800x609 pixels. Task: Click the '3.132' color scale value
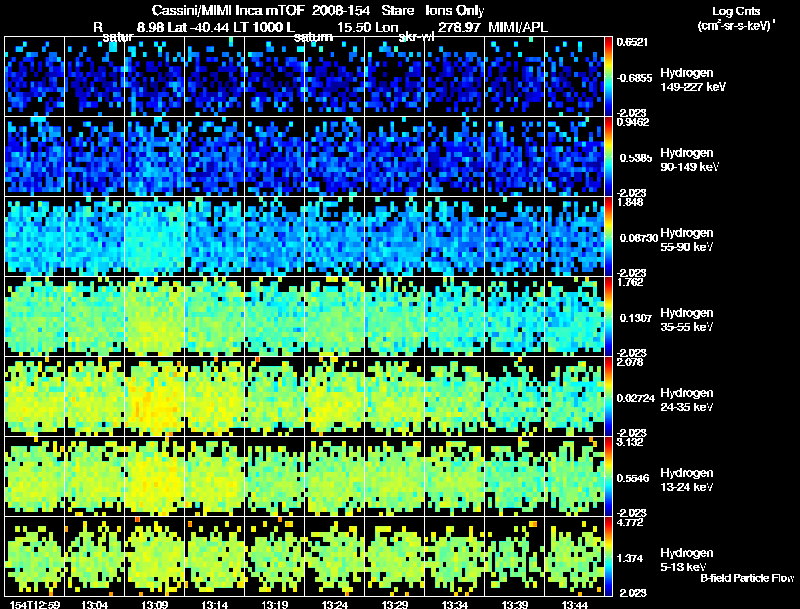(x=630, y=442)
